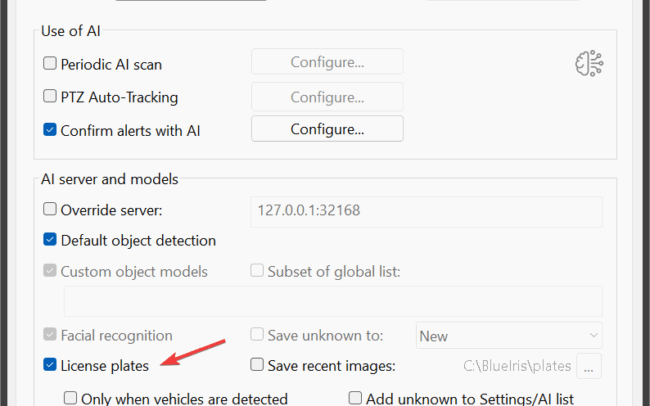Toggle the PTZ Auto-Tracking checkbox
Screen dimensions: 650x406
pyautogui.click(x=50, y=97)
